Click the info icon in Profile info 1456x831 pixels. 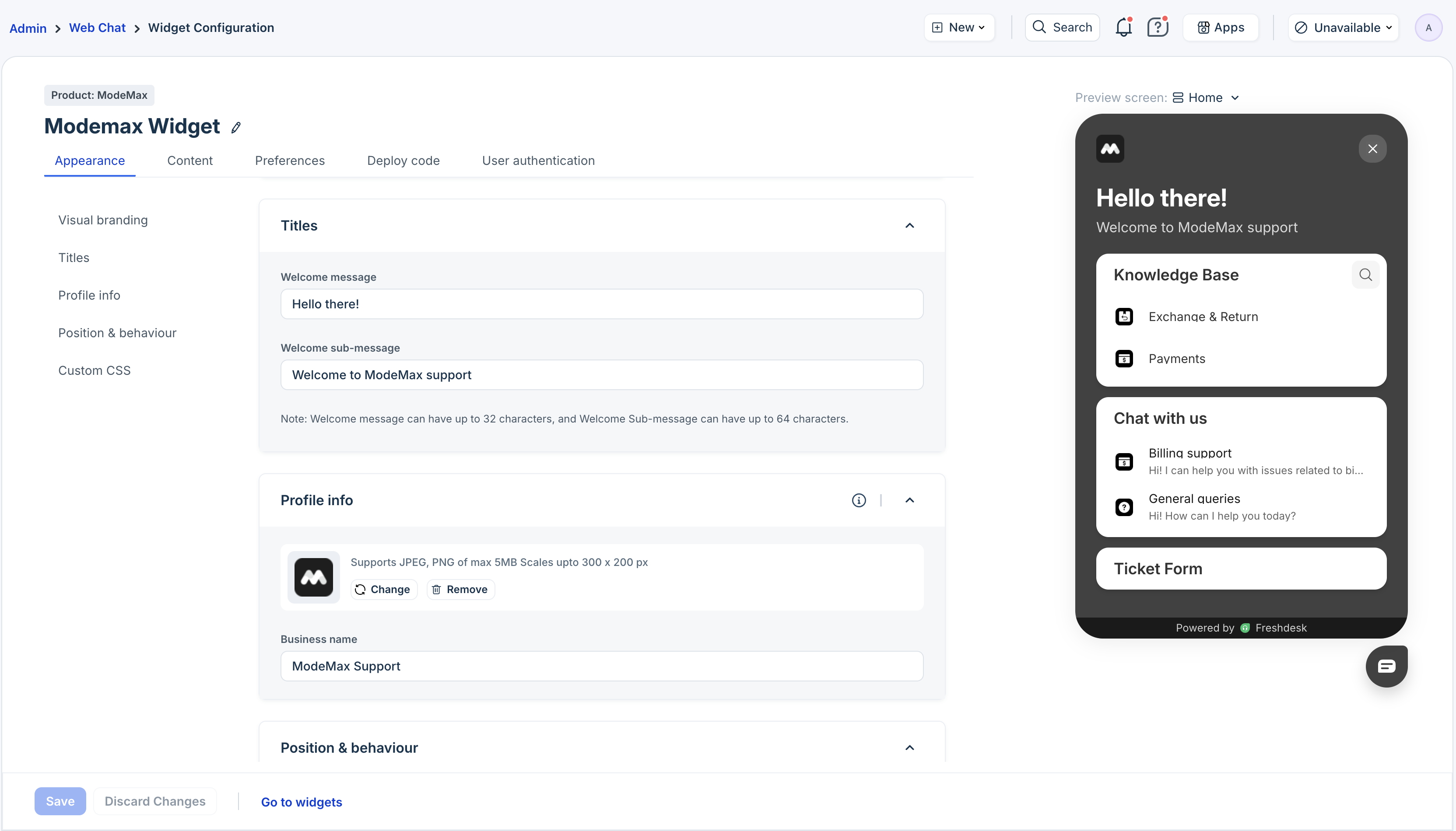click(x=859, y=500)
